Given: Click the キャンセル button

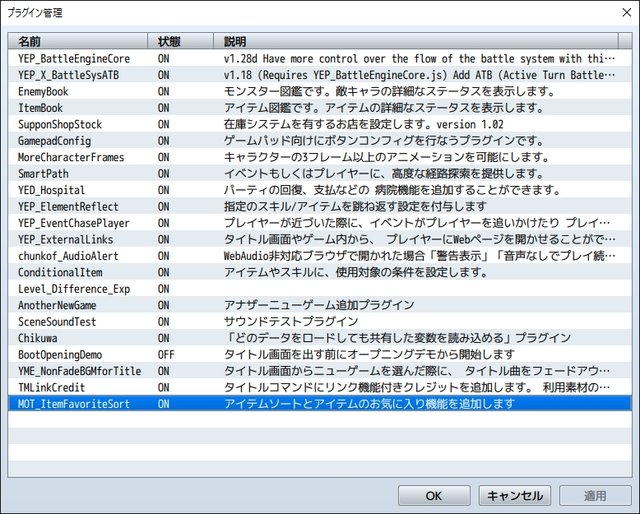Looking at the screenshot, I should click(515, 496).
